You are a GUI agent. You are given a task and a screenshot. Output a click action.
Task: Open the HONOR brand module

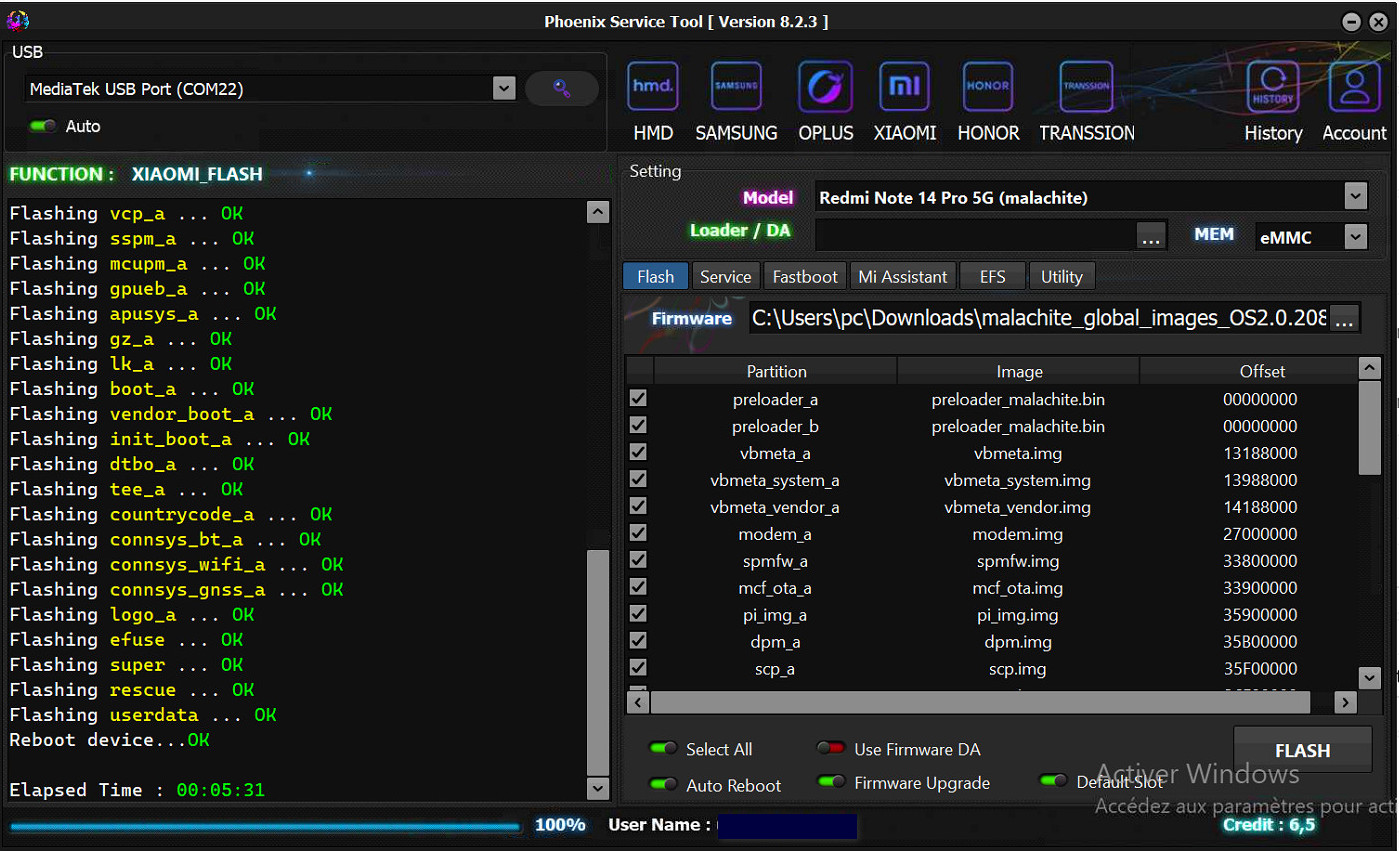click(988, 101)
